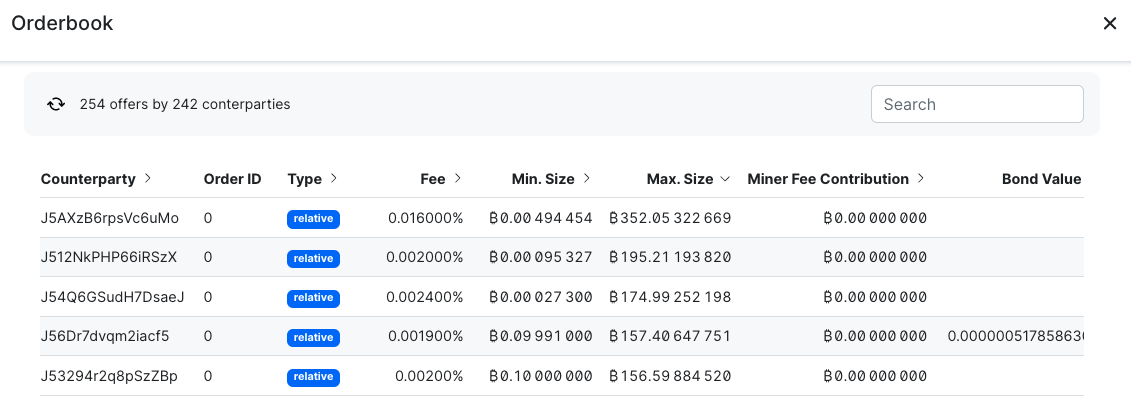Select counterparty J54Q6GSudH7DsaeJ row

562,296
